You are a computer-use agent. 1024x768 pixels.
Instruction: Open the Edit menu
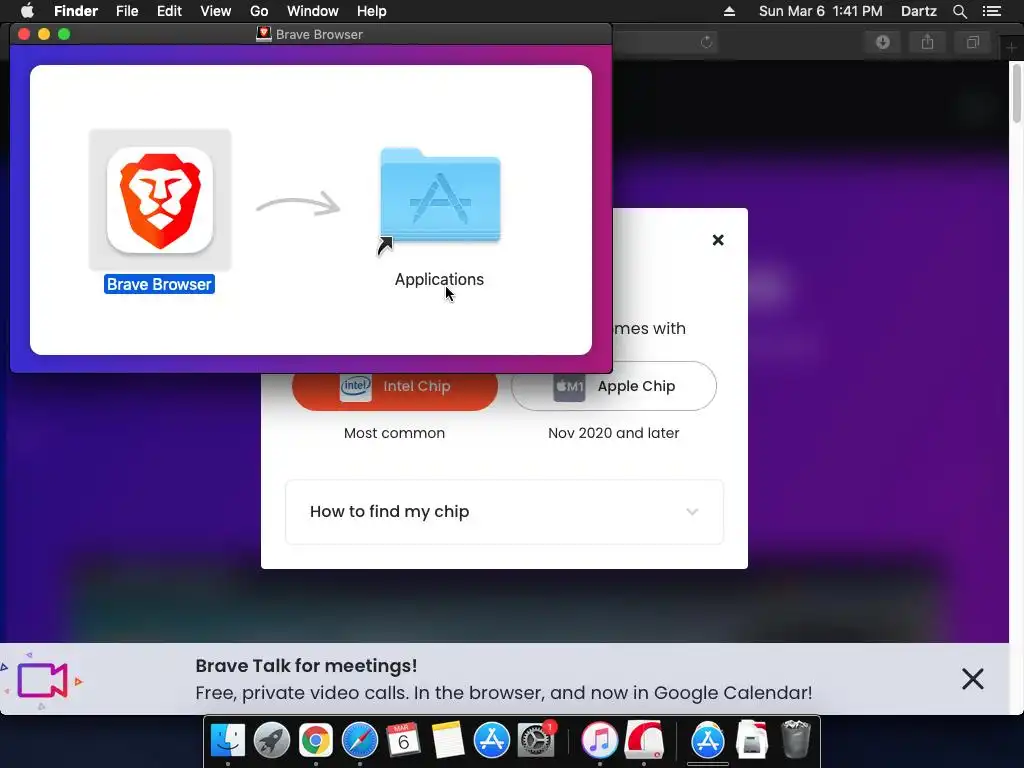click(169, 11)
